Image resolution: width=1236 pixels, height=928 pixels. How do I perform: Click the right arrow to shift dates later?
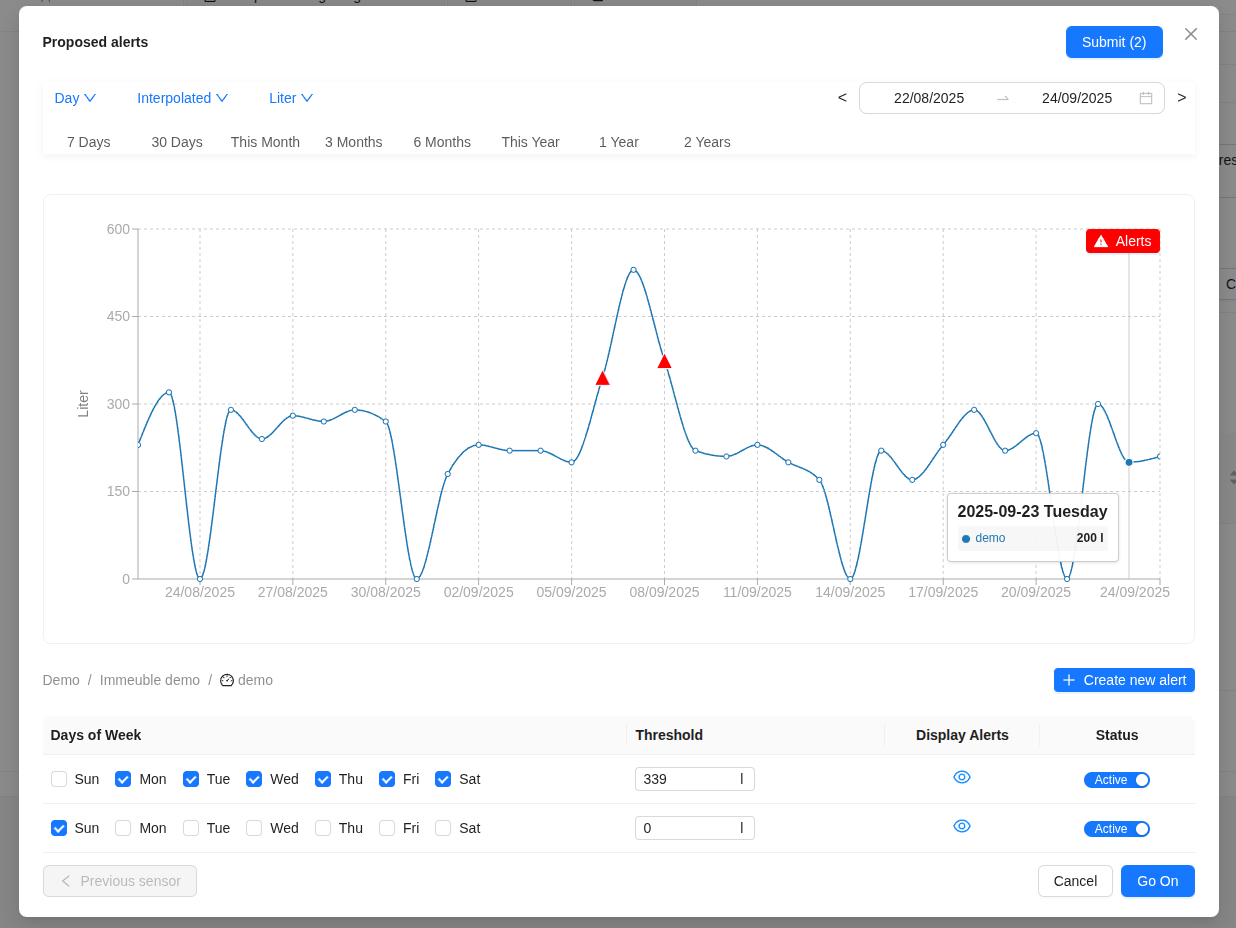(1182, 98)
